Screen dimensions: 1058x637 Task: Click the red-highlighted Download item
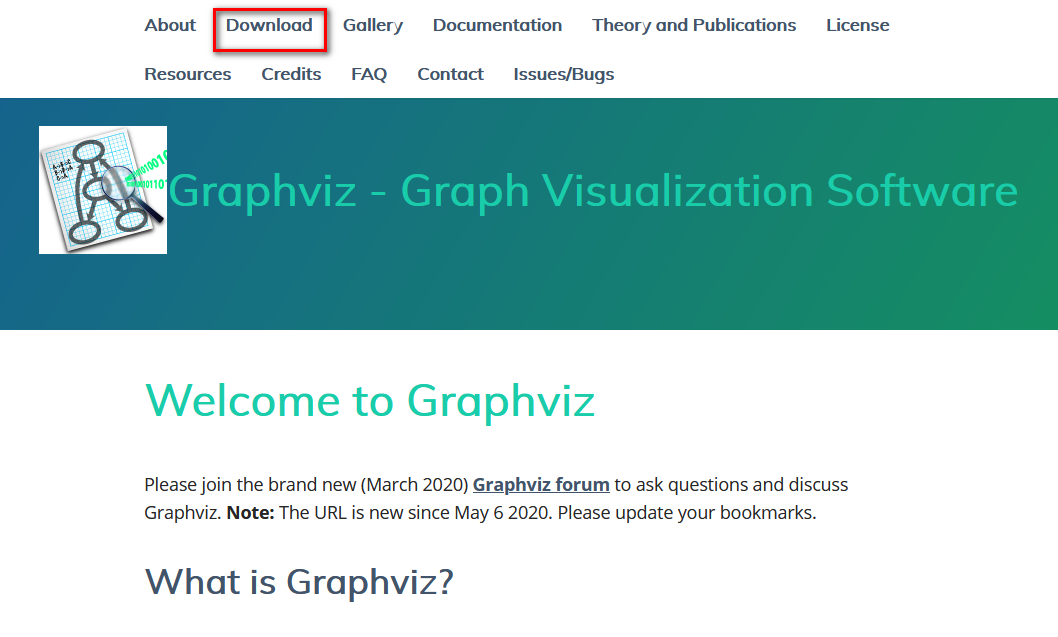tap(269, 25)
